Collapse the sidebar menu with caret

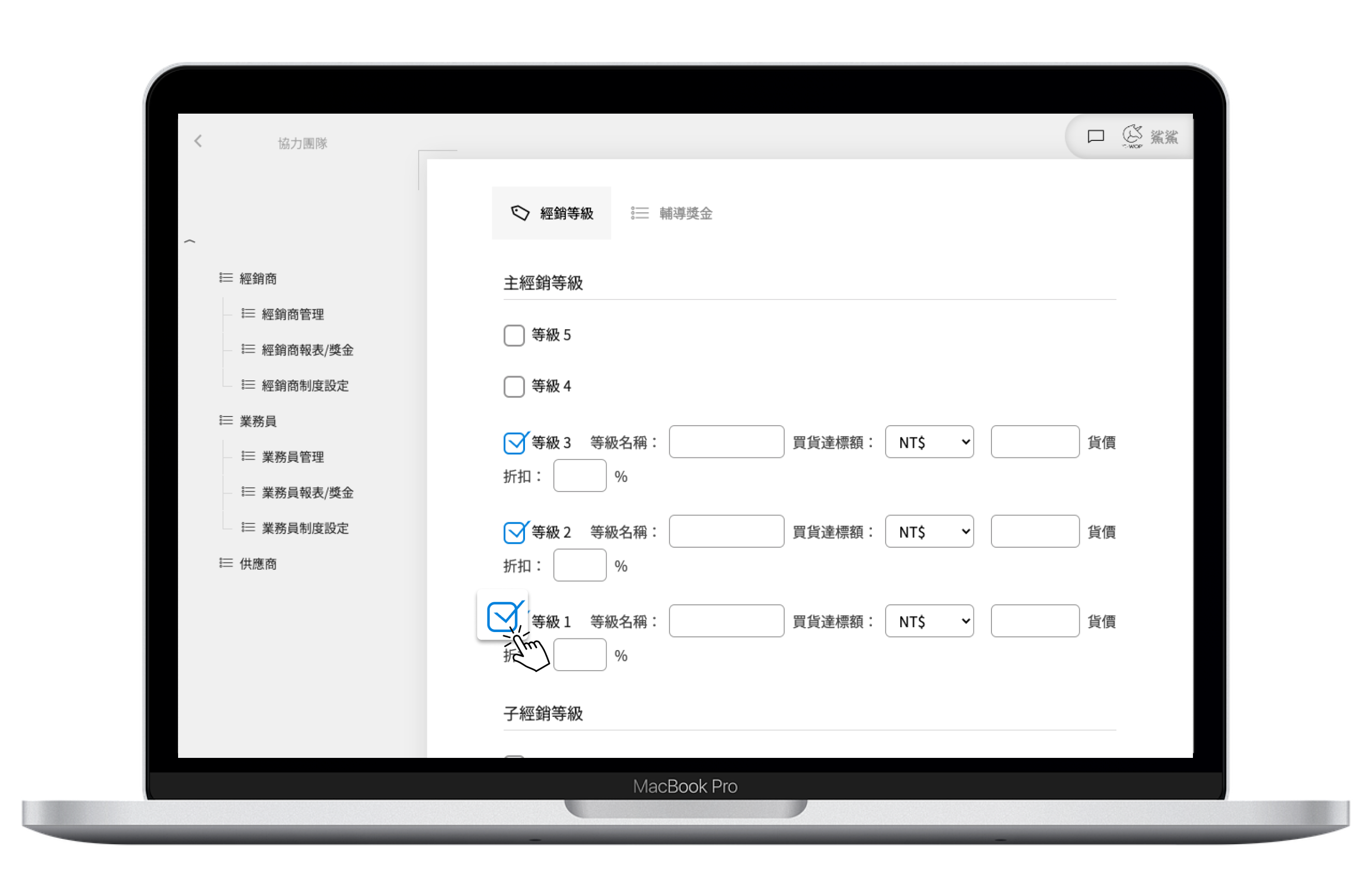[190, 242]
